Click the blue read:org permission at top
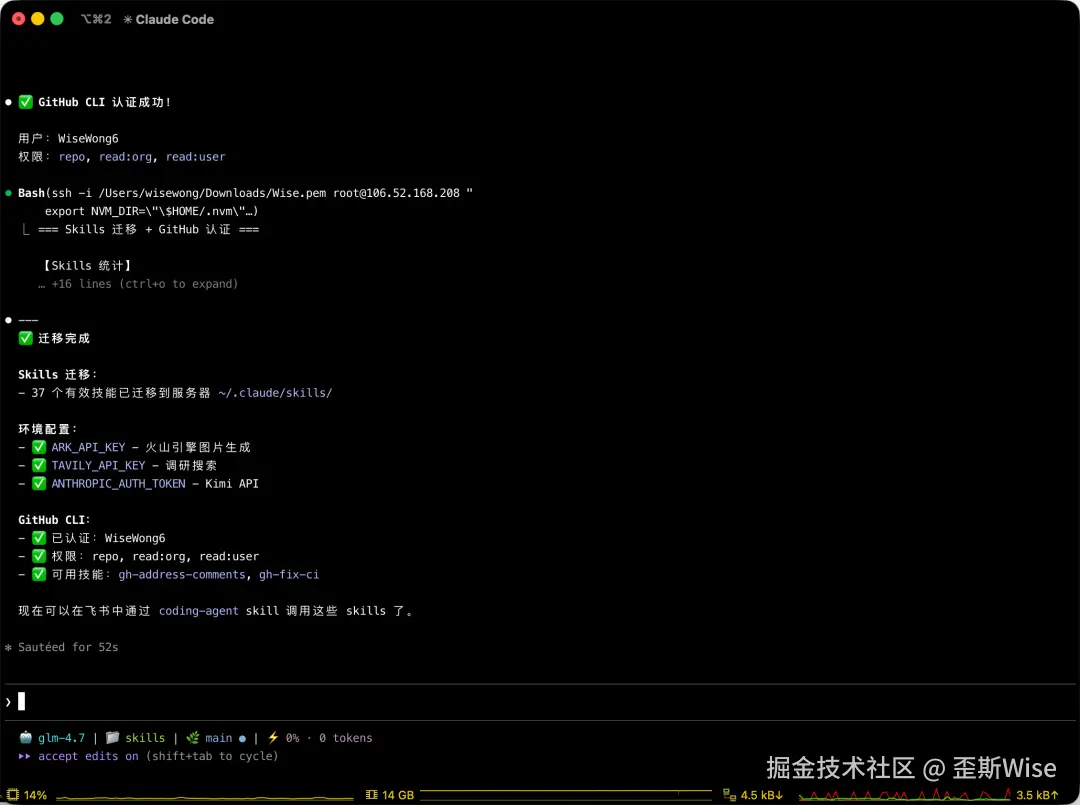The width and height of the screenshot is (1080, 805). point(125,156)
